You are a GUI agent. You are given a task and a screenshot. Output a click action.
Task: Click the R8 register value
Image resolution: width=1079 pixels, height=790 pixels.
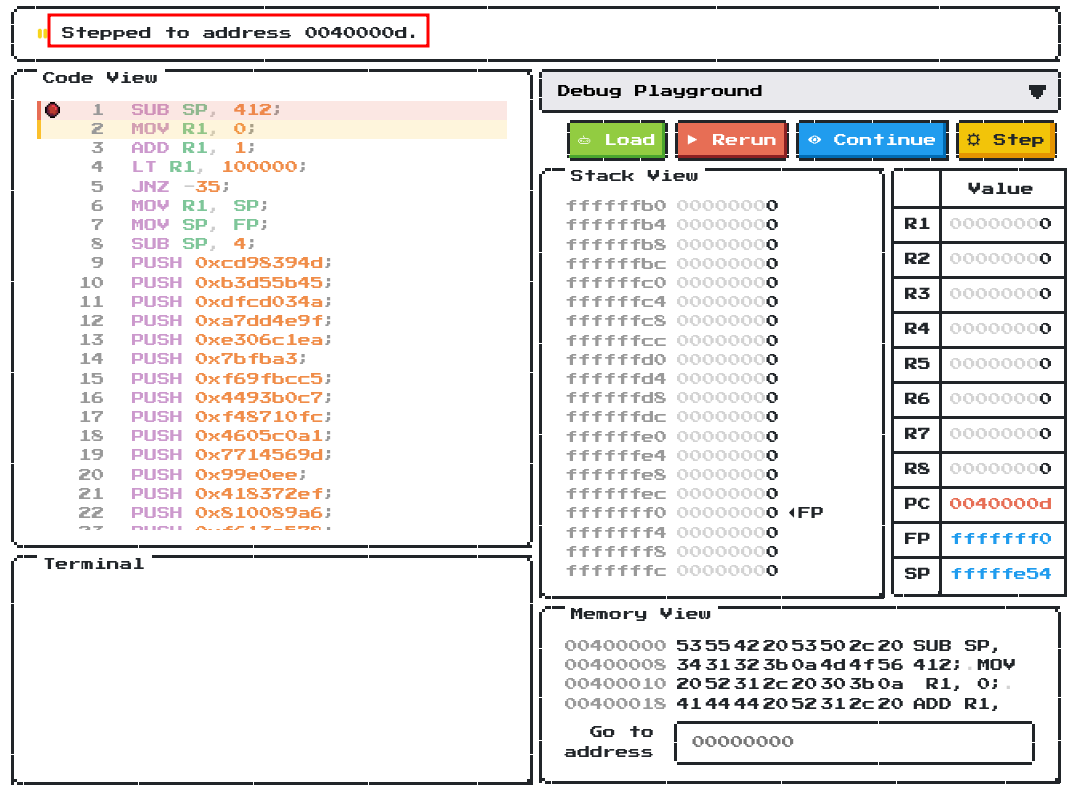click(x=1001, y=469)
